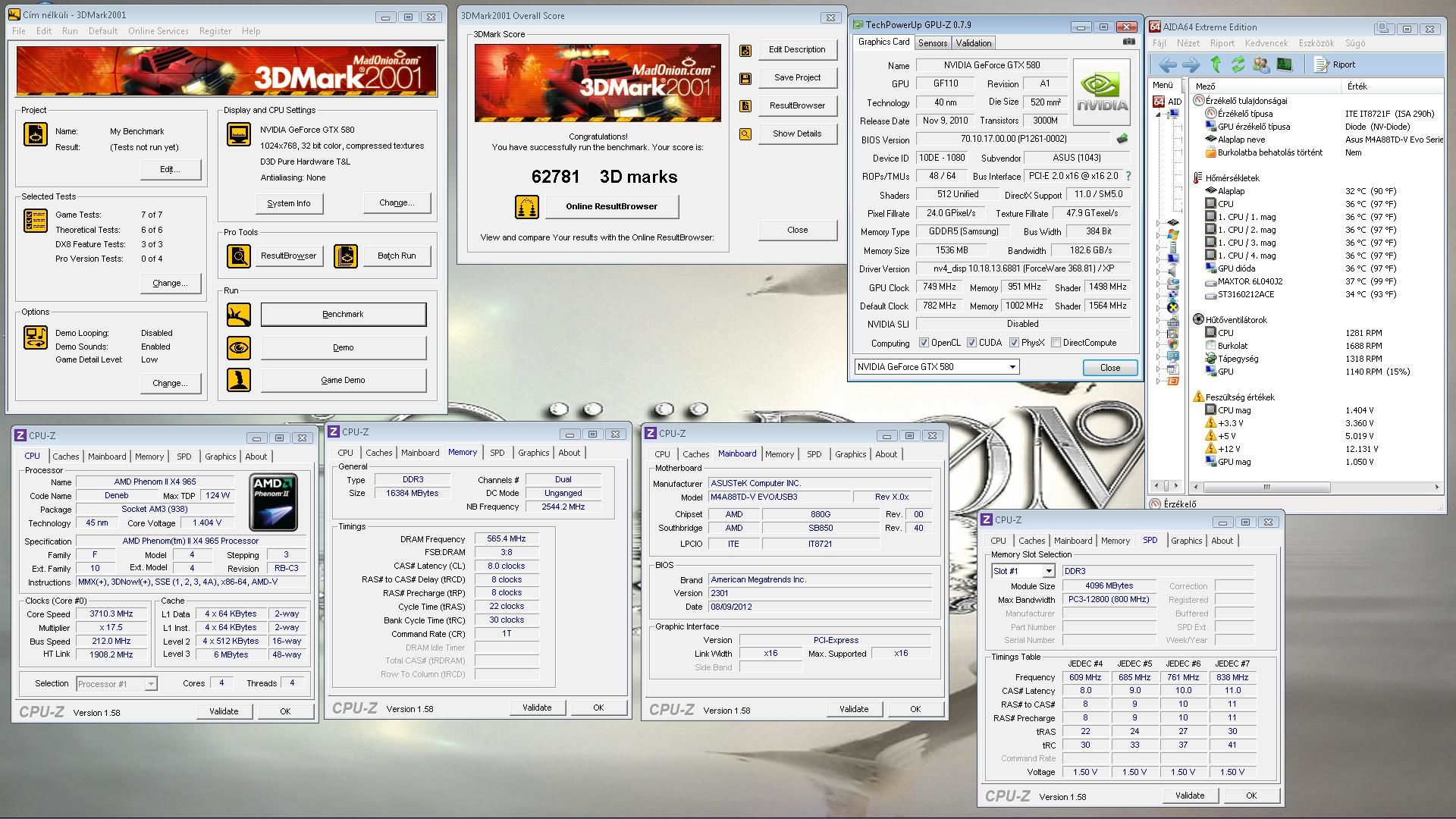Click the NVIDIA logo in GPU-Z
Image resolution: width=1456 pixels, height=819 pixels.
pyautogui.click(x=1102, y=92)
